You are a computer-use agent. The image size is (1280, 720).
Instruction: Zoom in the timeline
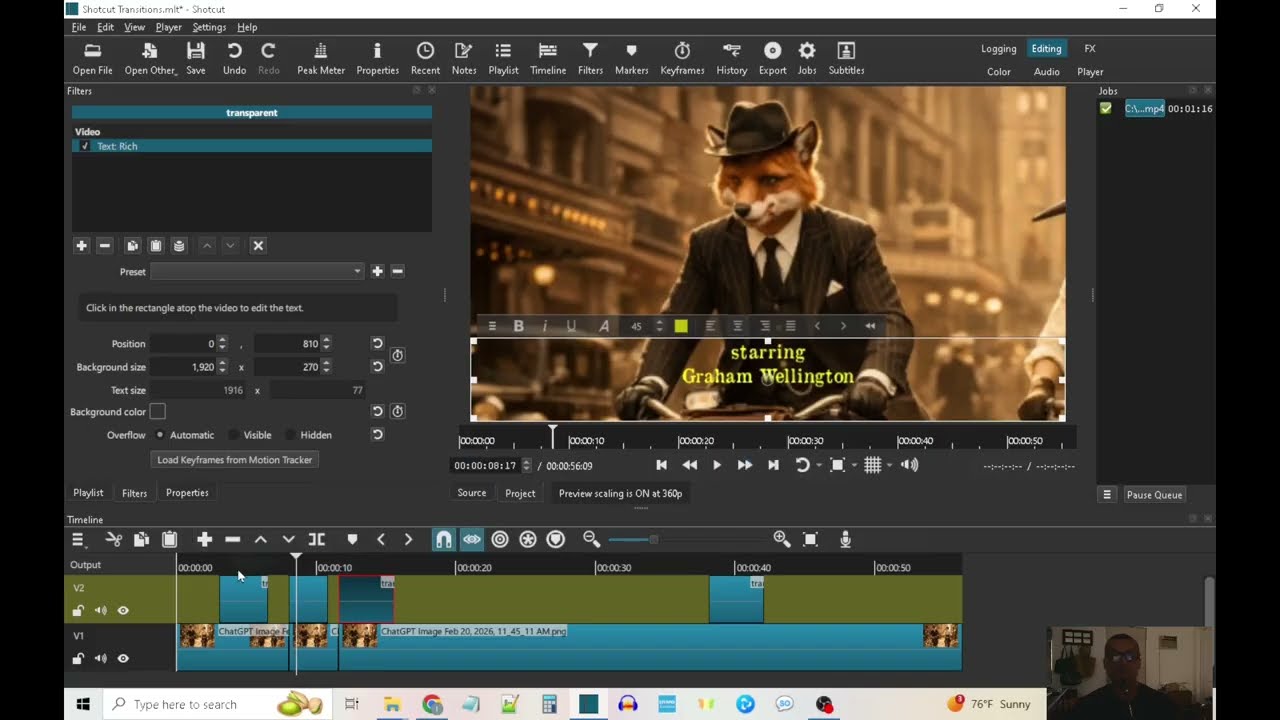pyautogui.click(x=782, y=539)
